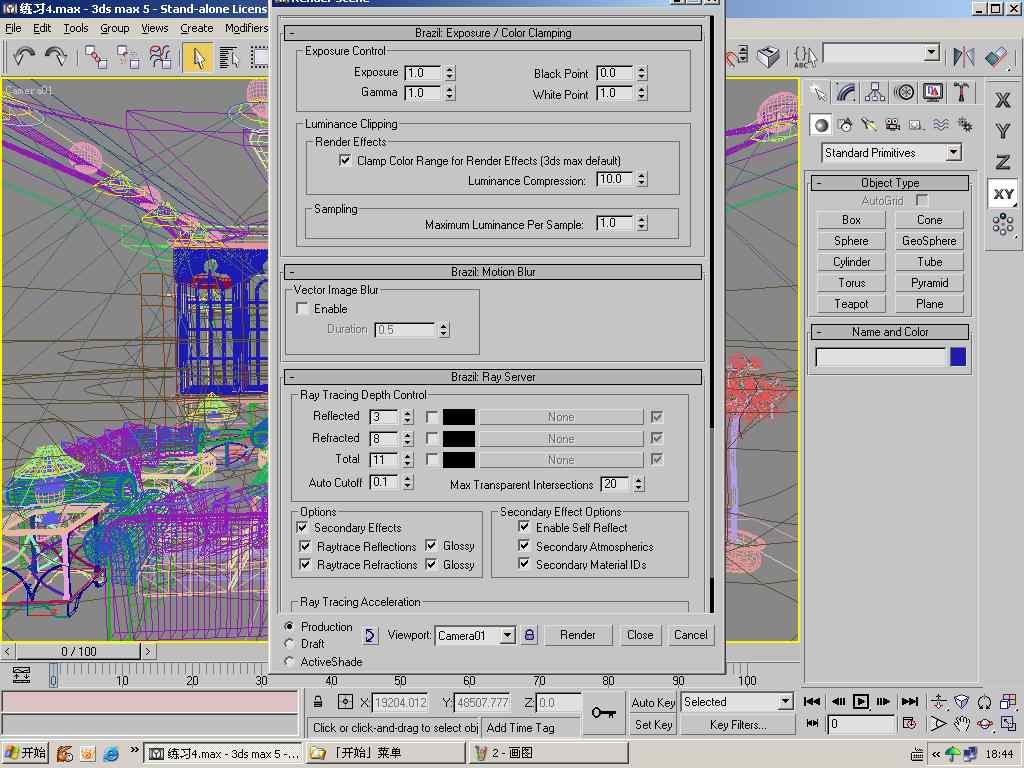Collapse the Brazil: Ray Server rollout

493,377
